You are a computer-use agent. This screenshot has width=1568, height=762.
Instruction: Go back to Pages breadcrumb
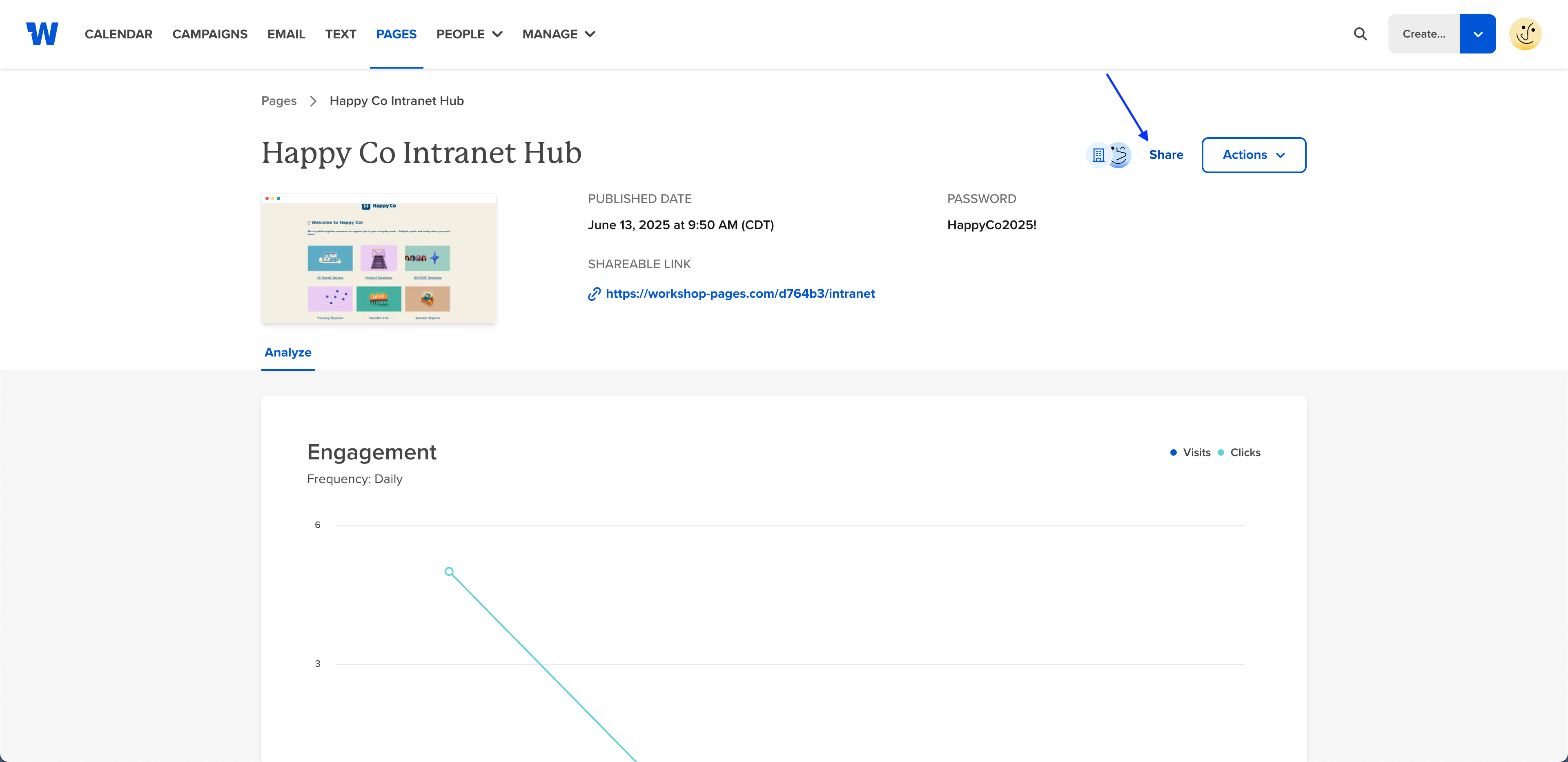(x=279, y=101)
